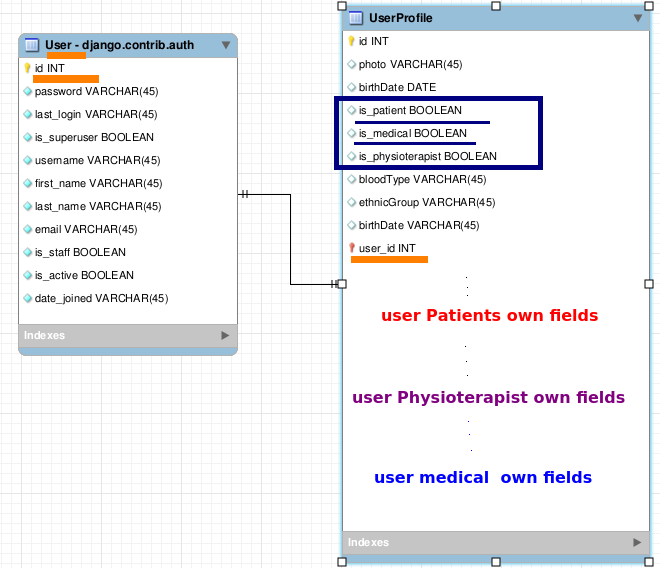The width and height of the screenshot is (660, 568).
Task: Select 'last_name VARCHAR(45)' column
Action: point(98,206)
